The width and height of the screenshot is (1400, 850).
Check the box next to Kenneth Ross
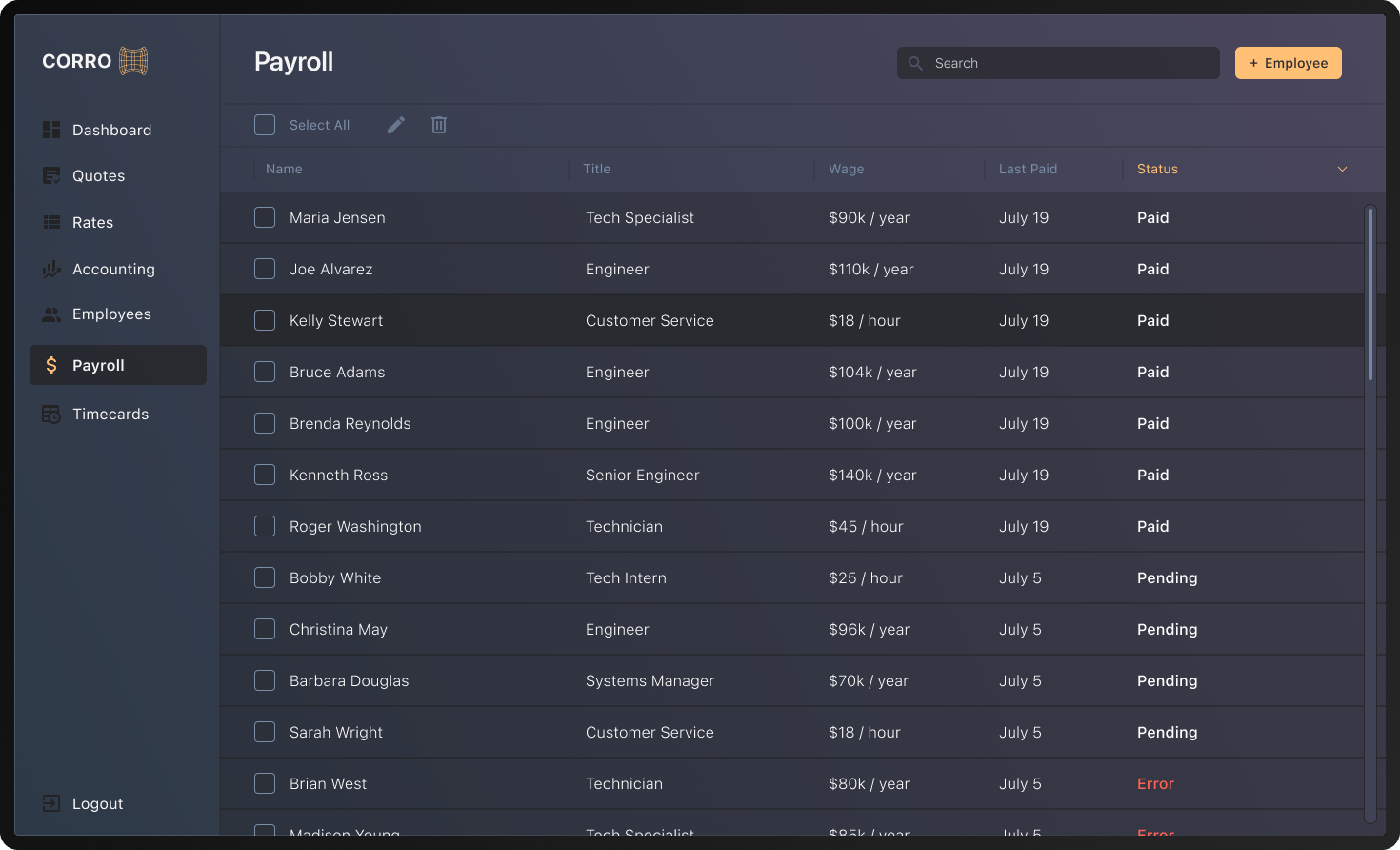[x=265, y=475]
